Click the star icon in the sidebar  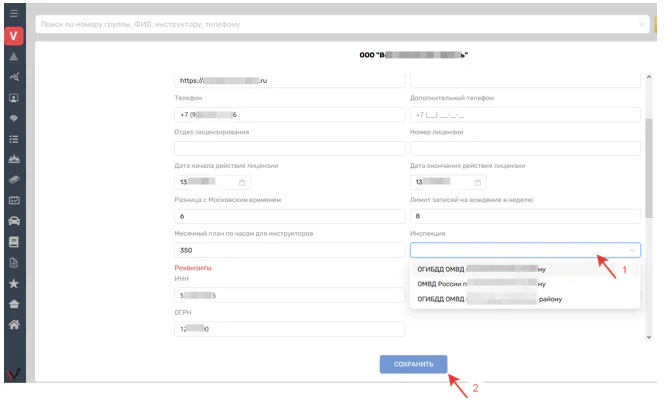coord(14,284)
